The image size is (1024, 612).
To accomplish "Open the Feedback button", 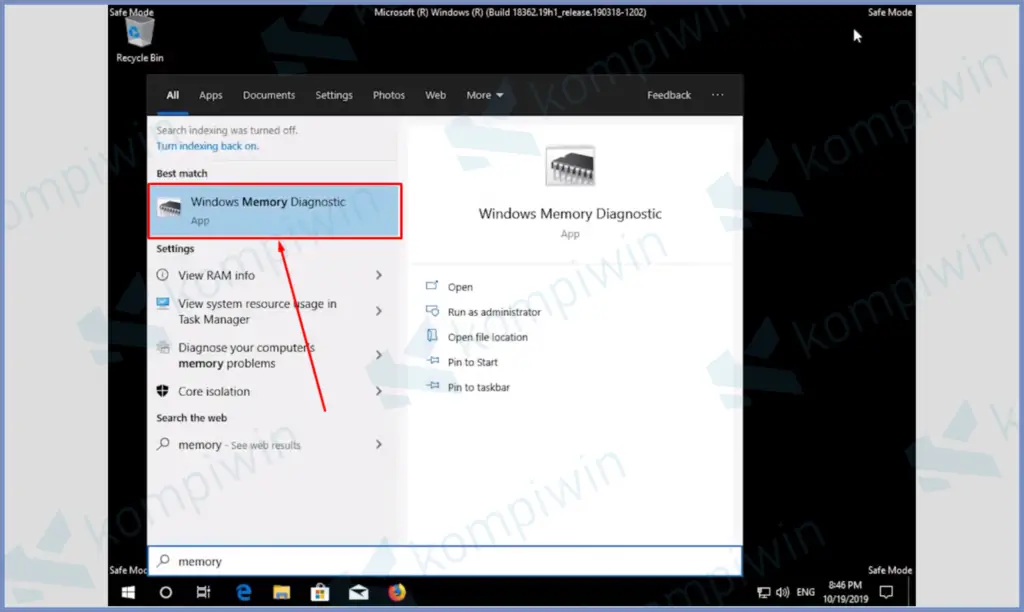I will pyautogui.click(x=669, y=95).
